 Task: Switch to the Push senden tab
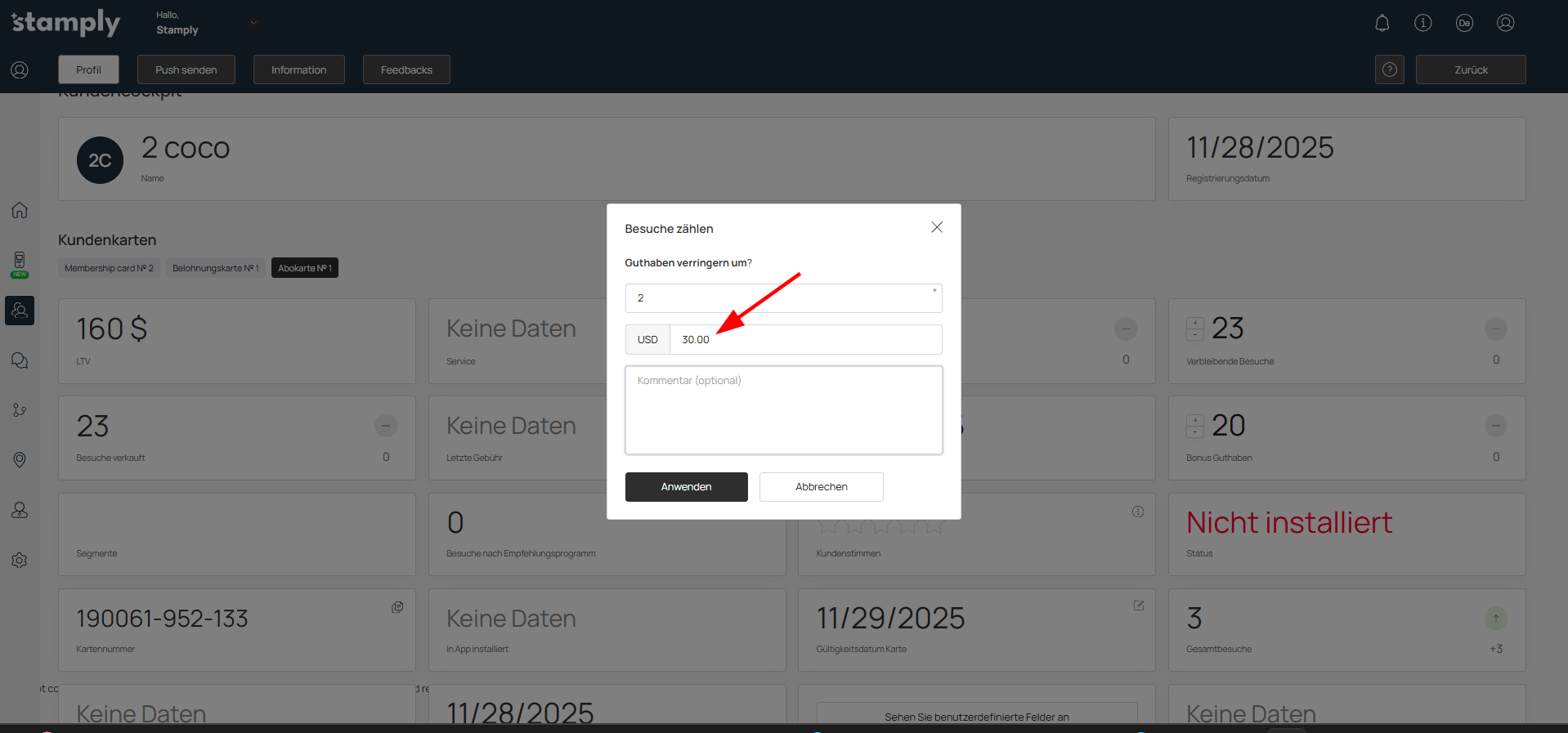click(186, 69)
